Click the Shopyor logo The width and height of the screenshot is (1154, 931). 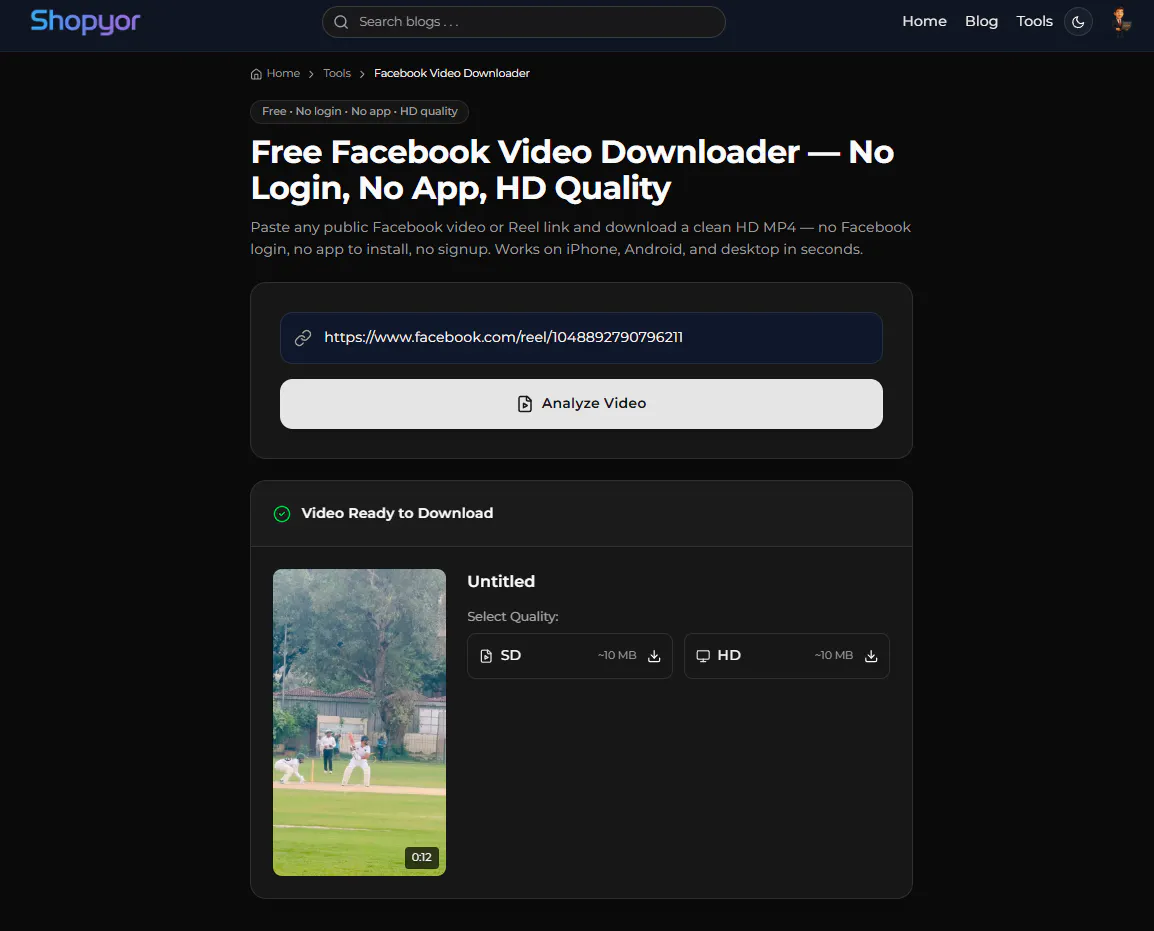(85, 22)
